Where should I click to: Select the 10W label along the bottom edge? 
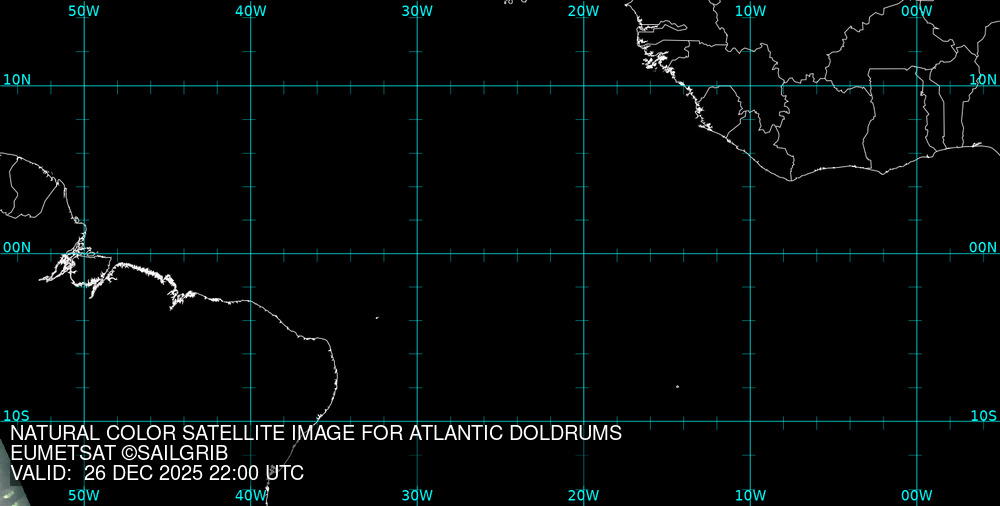tap(750, 495)
